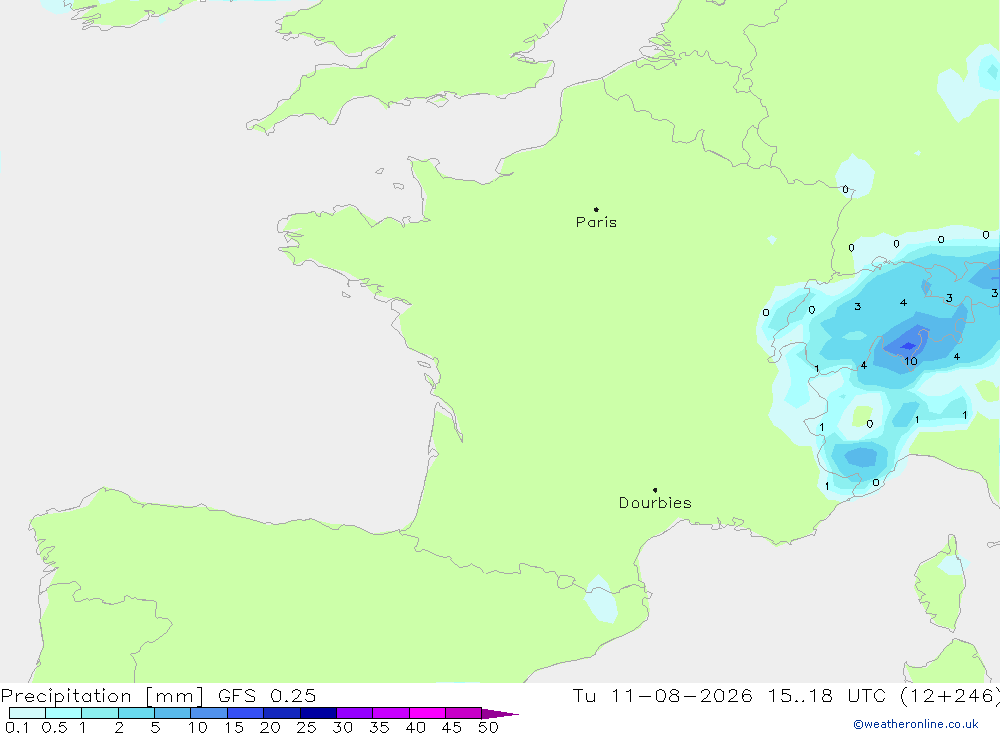This screenshot has height=733, width=1000.
Task: Click the '15..18 UTC' time range text
Action: 825,695
